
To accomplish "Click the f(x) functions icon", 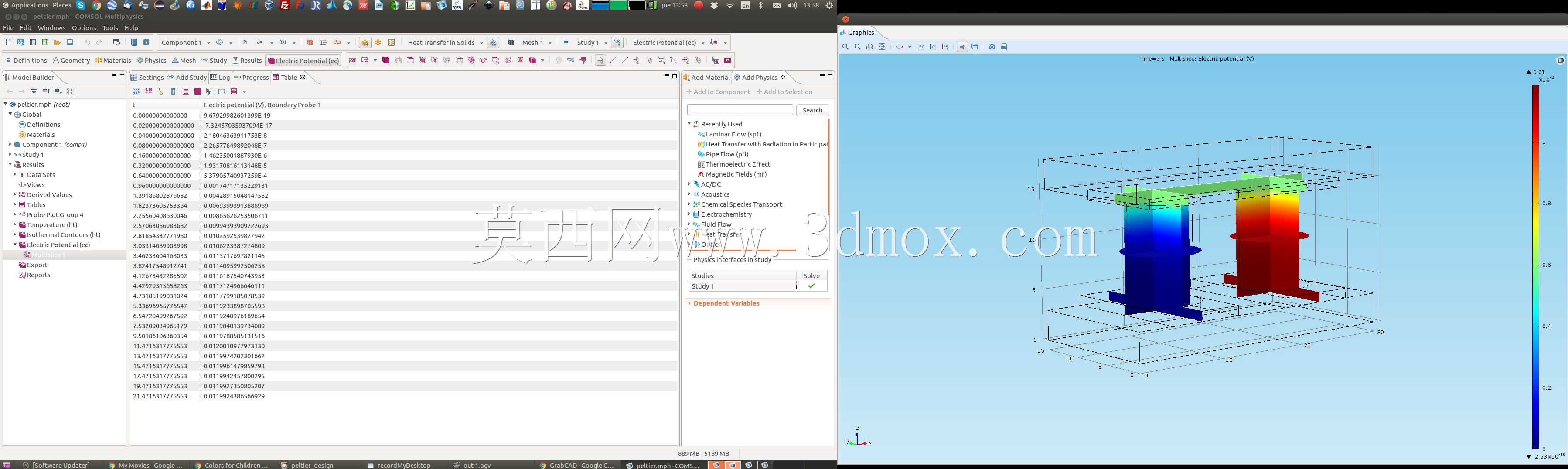I will coord(283,43).
